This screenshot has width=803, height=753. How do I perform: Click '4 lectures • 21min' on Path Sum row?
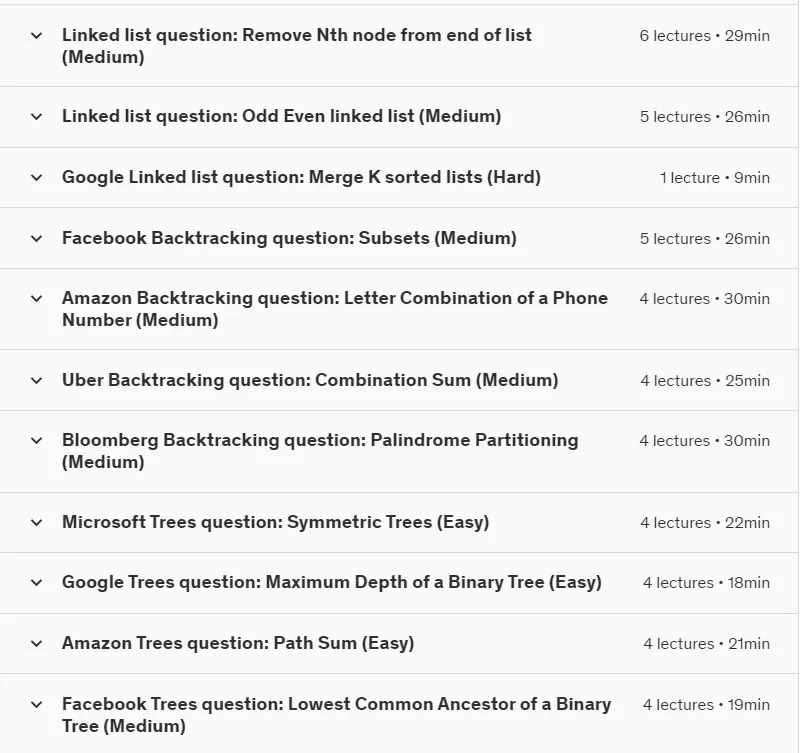pyautogui.click(x=706, y=643)
